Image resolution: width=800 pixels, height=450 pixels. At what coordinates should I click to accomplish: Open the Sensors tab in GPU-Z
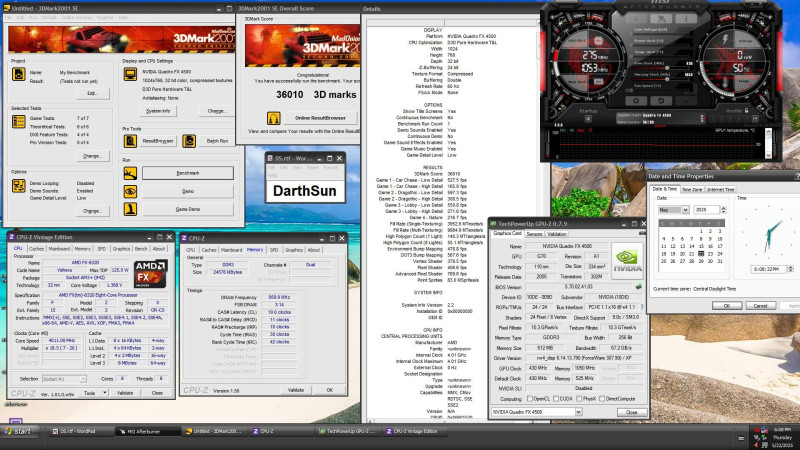534,234
